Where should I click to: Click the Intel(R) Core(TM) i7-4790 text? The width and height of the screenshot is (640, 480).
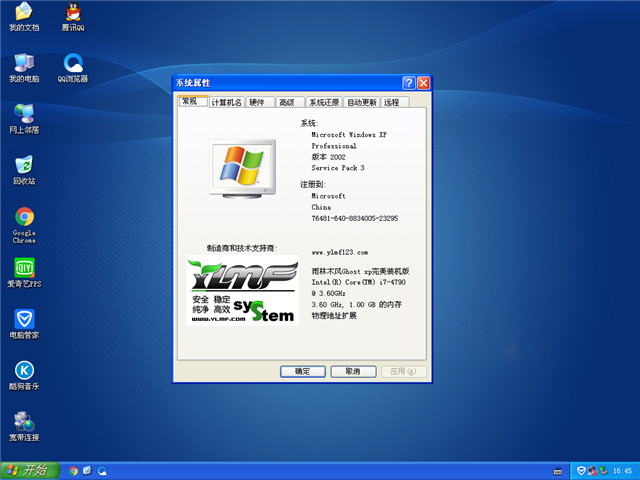coord(358,282)
